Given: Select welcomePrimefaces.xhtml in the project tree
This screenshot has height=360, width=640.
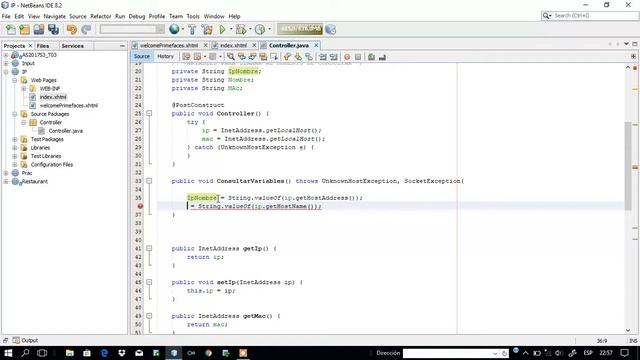Looking at the screenshot, I should coord(69,105).
